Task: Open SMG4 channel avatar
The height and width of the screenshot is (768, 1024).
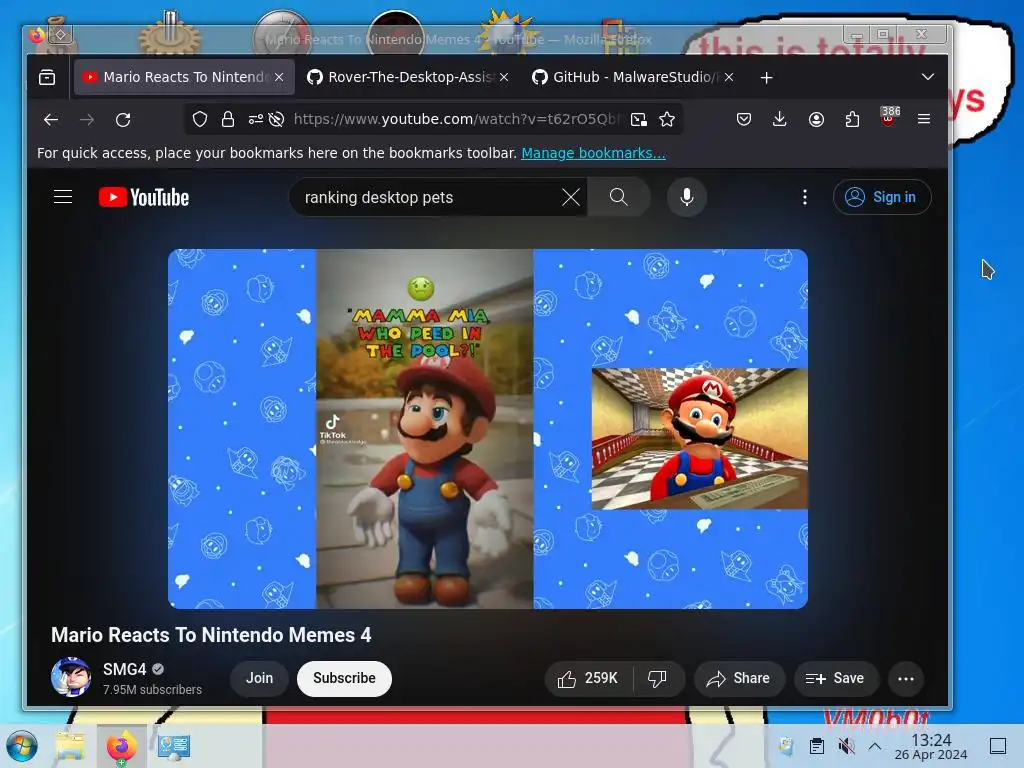Action: pyautogui.click(x=71, y=677)
